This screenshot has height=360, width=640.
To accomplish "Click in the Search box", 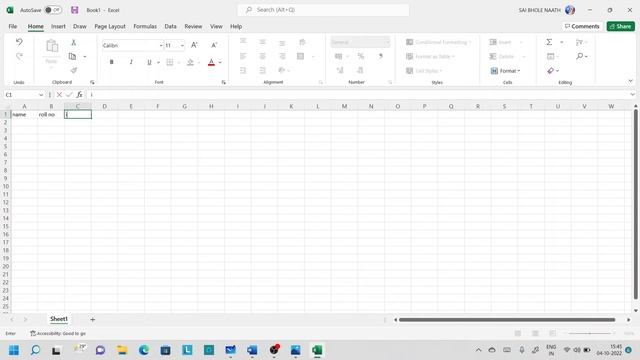I will tap(323, 10).
